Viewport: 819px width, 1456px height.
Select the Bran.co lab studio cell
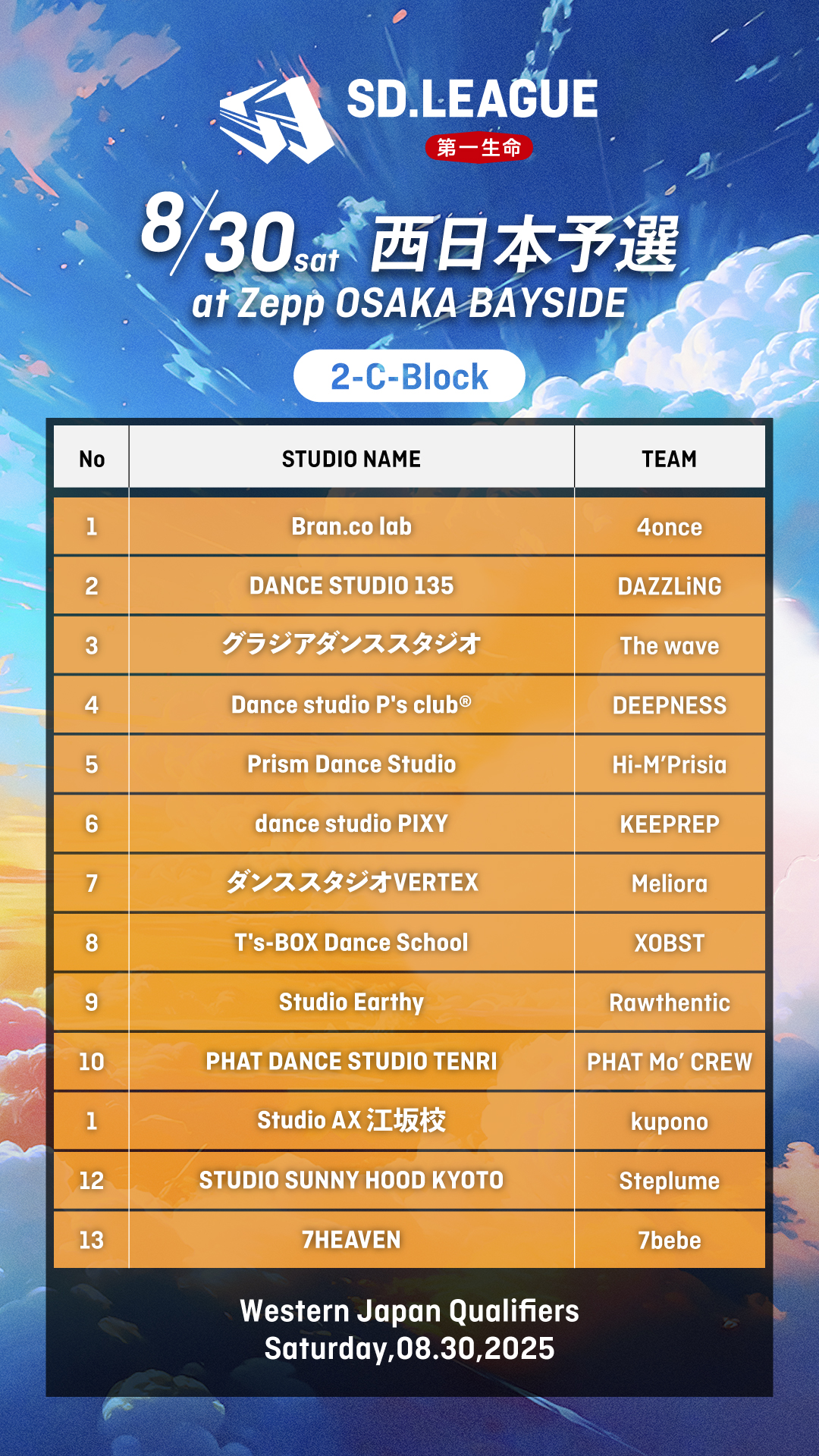(351, 526)
